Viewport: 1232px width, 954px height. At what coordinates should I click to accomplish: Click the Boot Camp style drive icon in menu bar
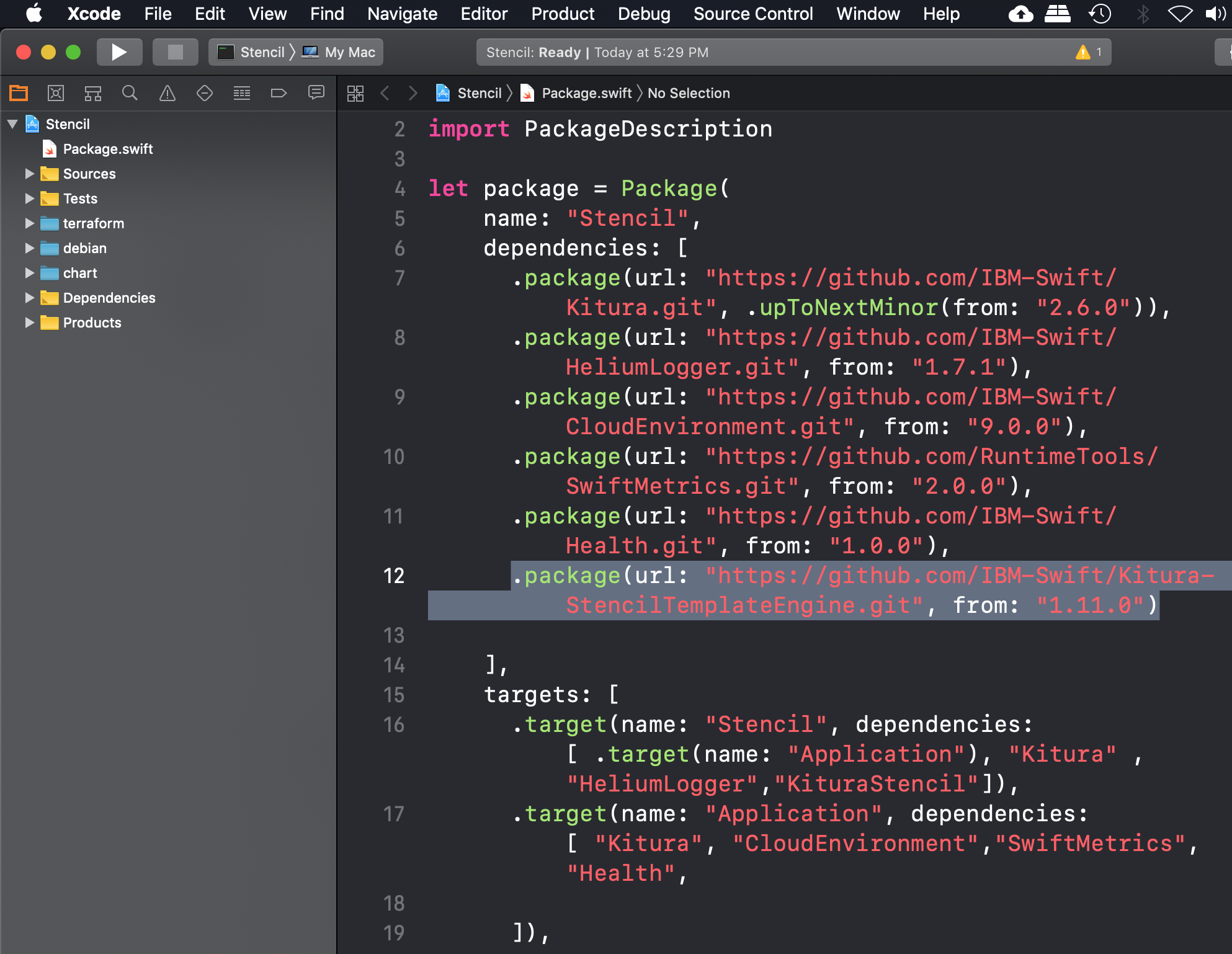coord(1058,14)
